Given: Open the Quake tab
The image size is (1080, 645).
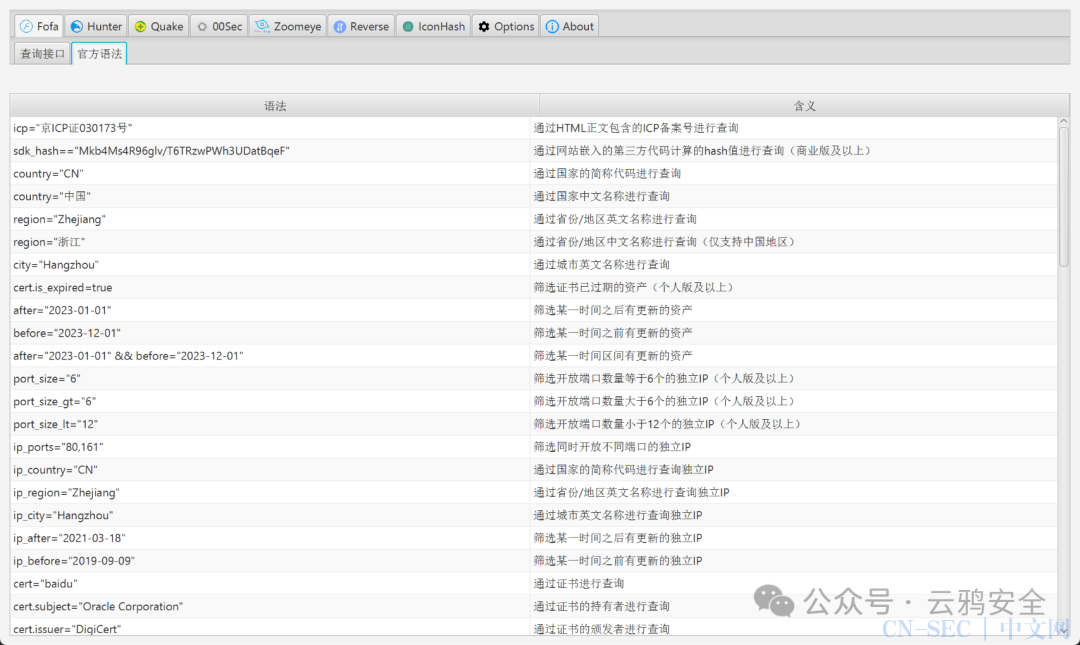Looking at the screenshot, I should click(159, 26).
